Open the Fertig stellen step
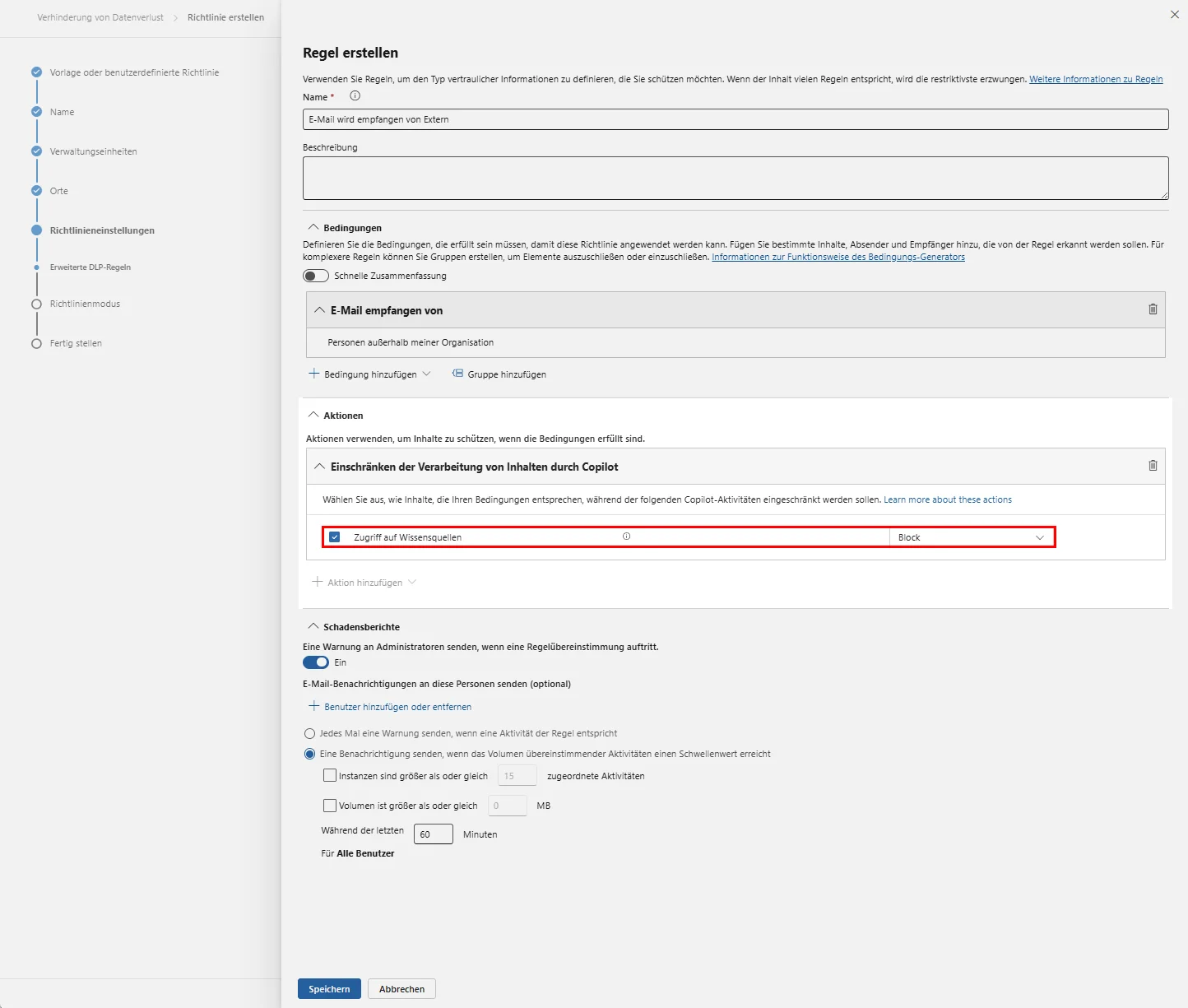The image size is (1188, 1008). tap(76, 343)
